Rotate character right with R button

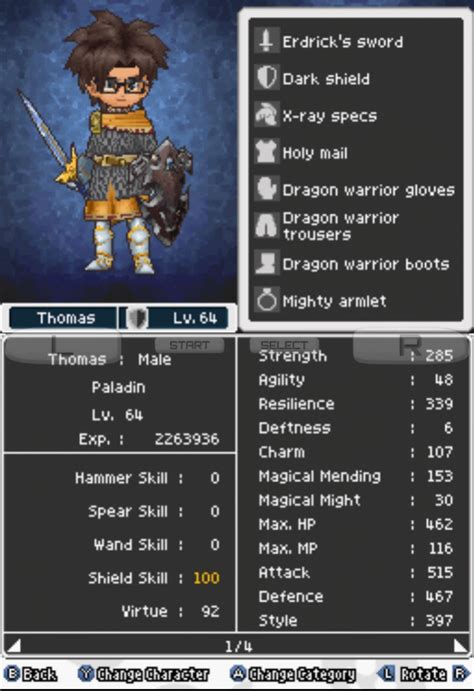(461, 674)
